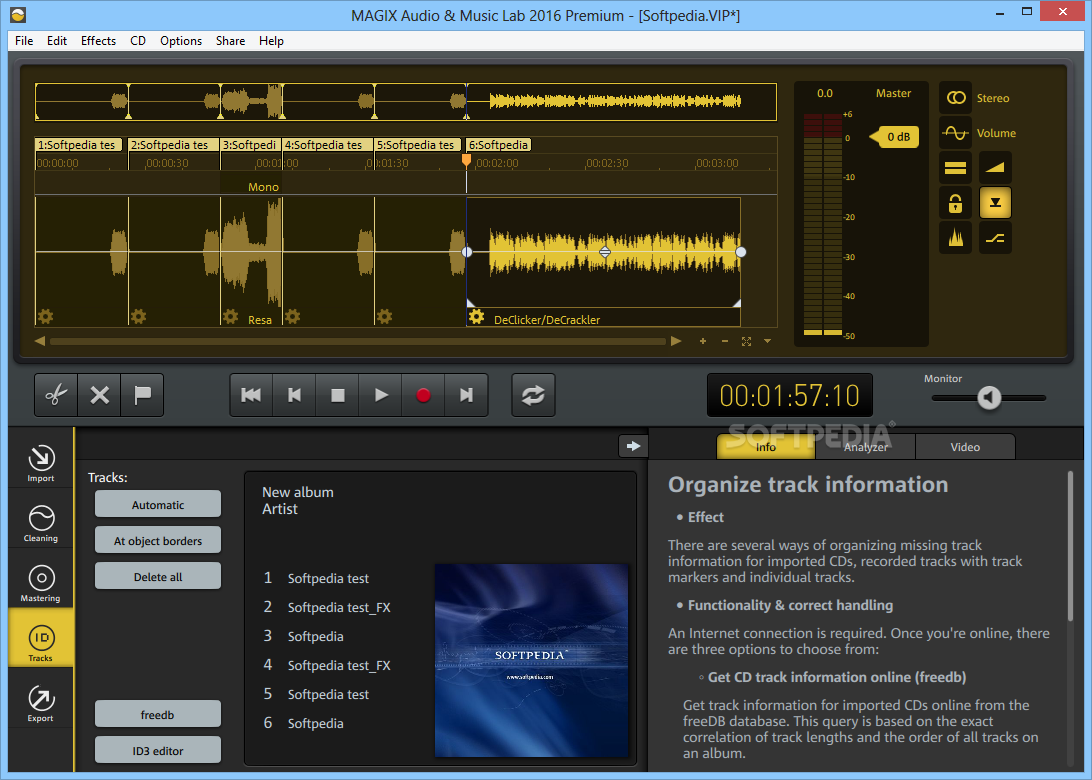Start recording with red record button
Viewport: 1092px width, 780px height.
pyautogui.click(x=423, y=395)
